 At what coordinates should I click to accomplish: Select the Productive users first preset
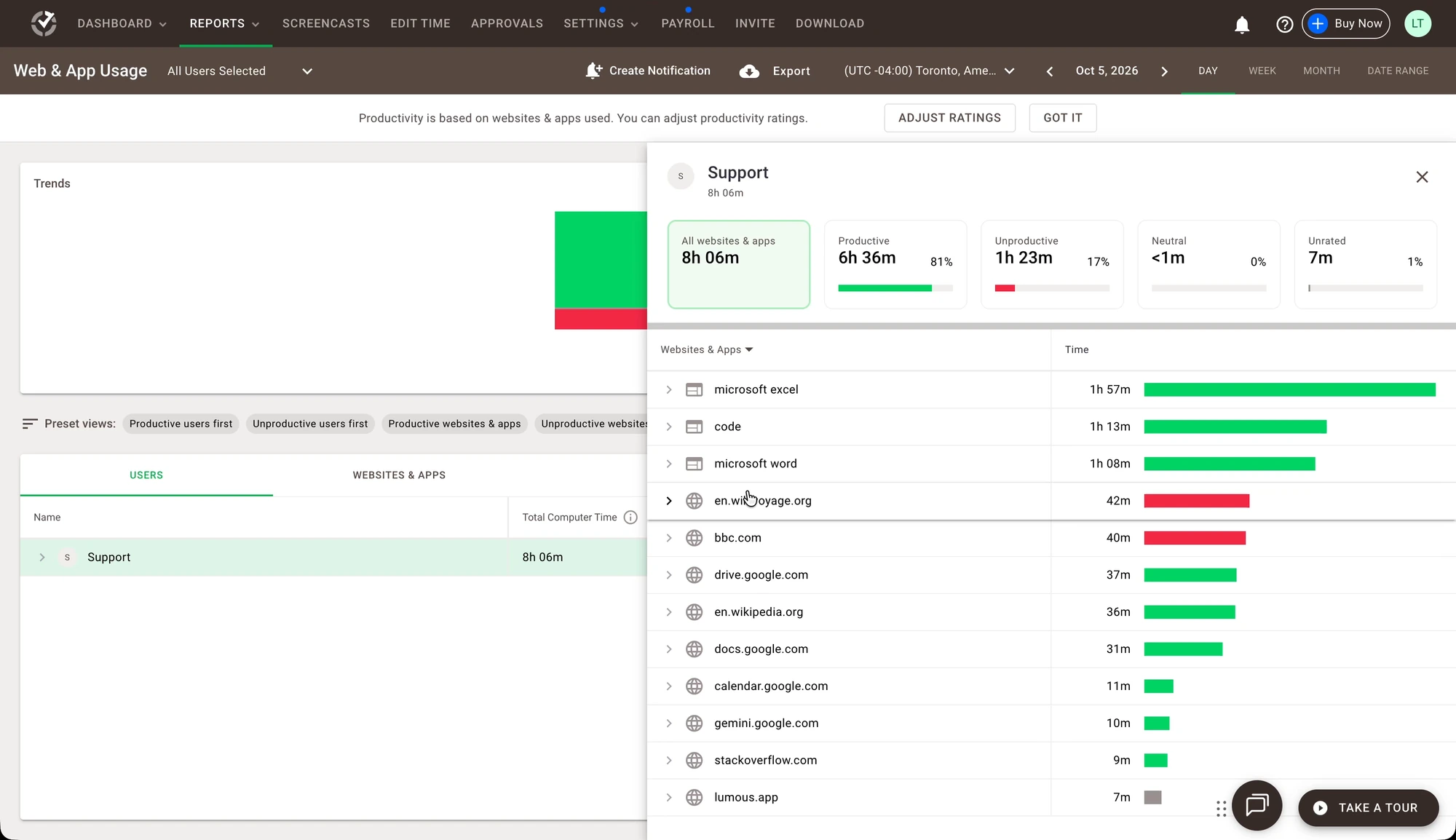(x=181, y=424)
